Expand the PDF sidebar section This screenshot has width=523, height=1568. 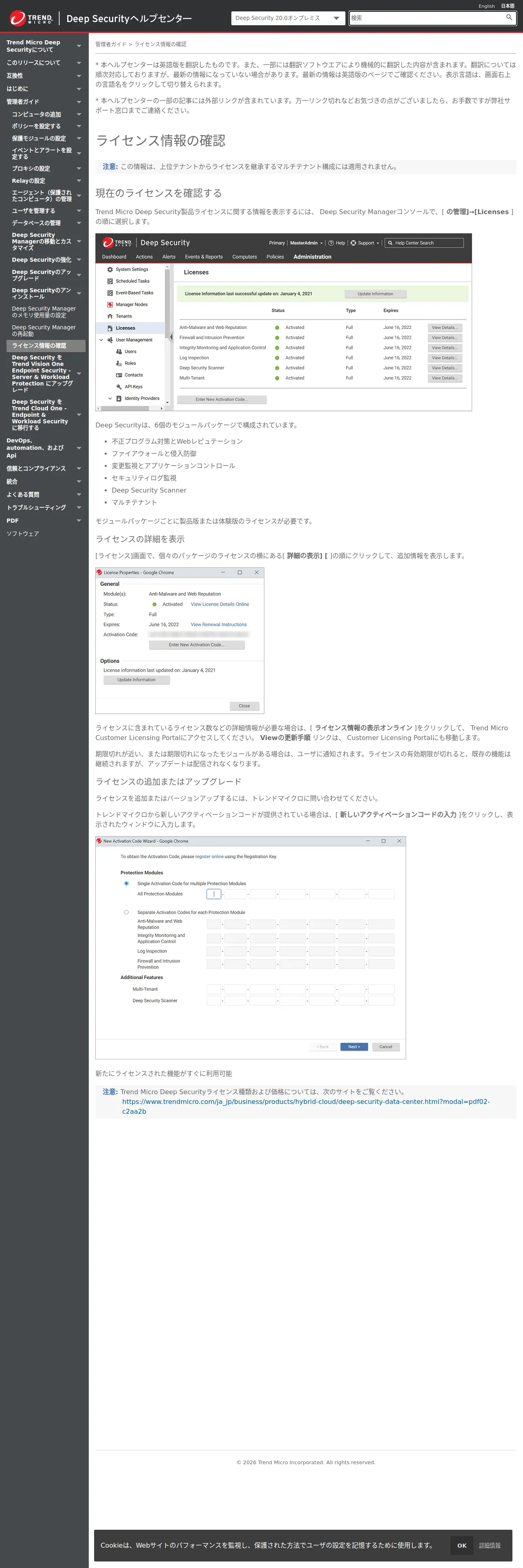point(79,521)
